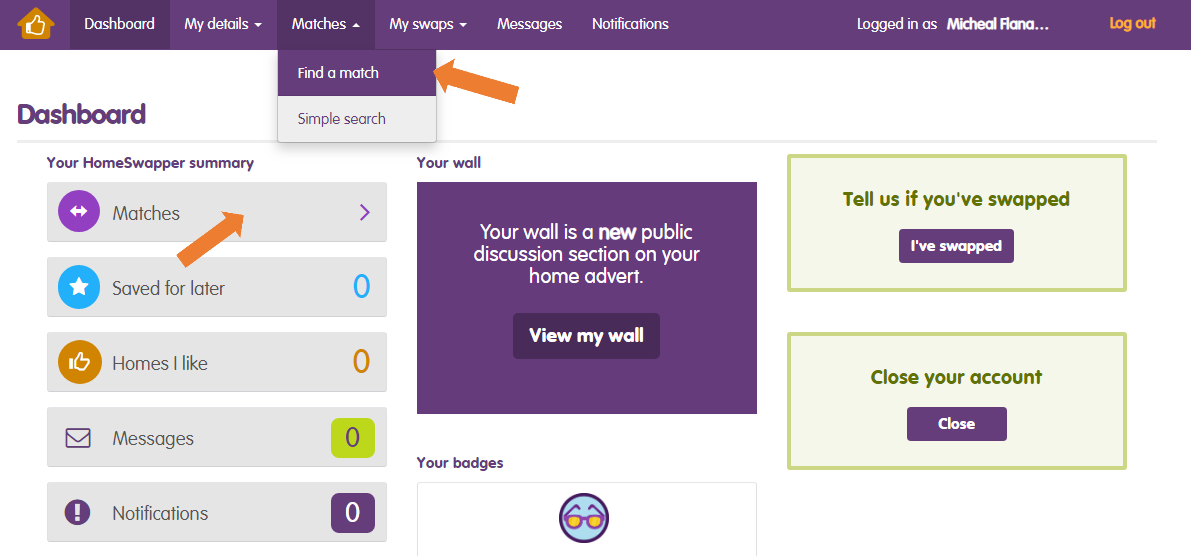Open the My swaps dropdown menu
This screenshot has height=556, width=1191.
click(x=428, y=24)
